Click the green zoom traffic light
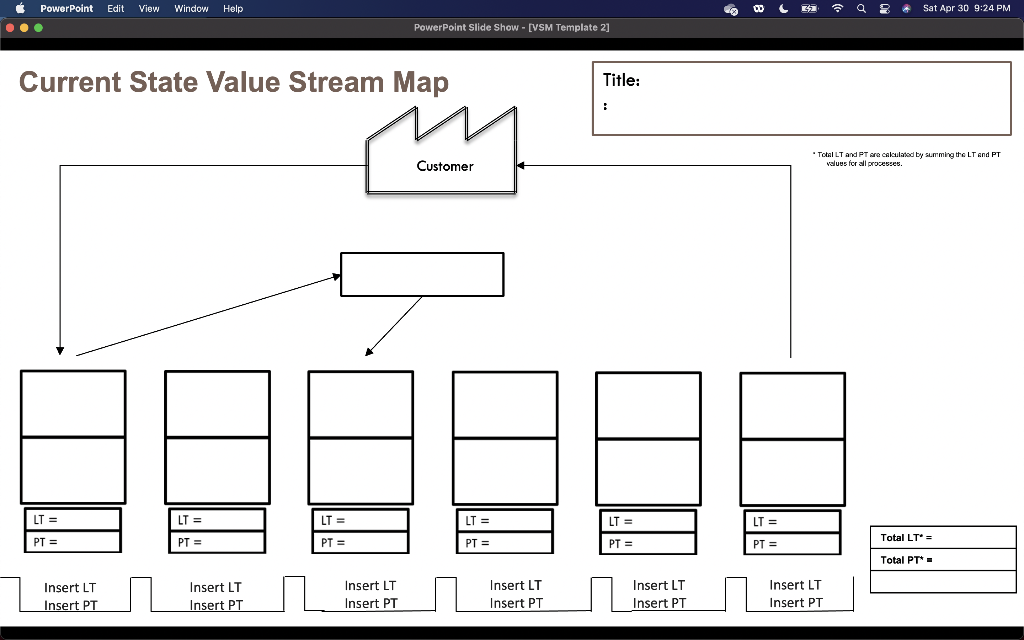The width and height of the screenshot is (1024, 640). pyautogui.click(x=37, y=28)
